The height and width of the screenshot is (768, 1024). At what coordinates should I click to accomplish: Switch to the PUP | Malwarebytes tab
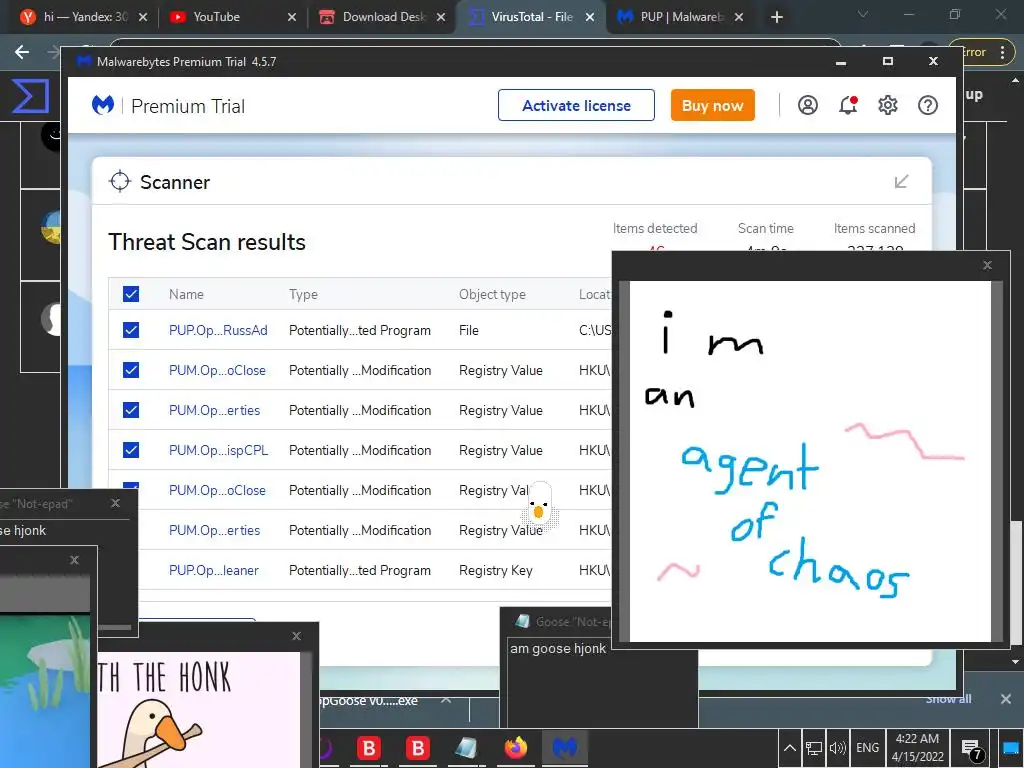(x=680, y=17)
